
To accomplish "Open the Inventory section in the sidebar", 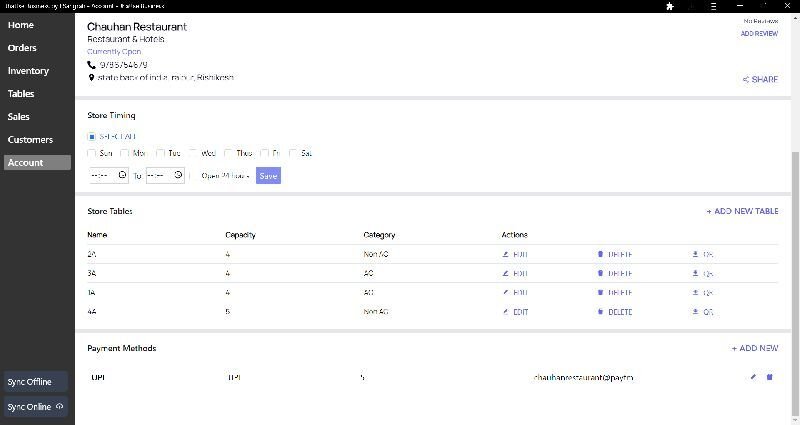I will (28, 71).
